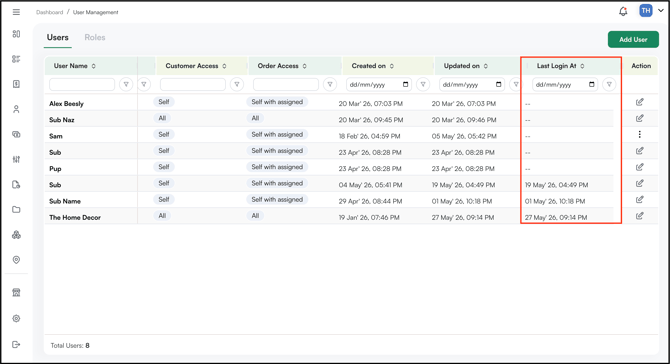The image size is (670, 364).
Task: Select The Home Decor user name
Action: pos(75,217)
